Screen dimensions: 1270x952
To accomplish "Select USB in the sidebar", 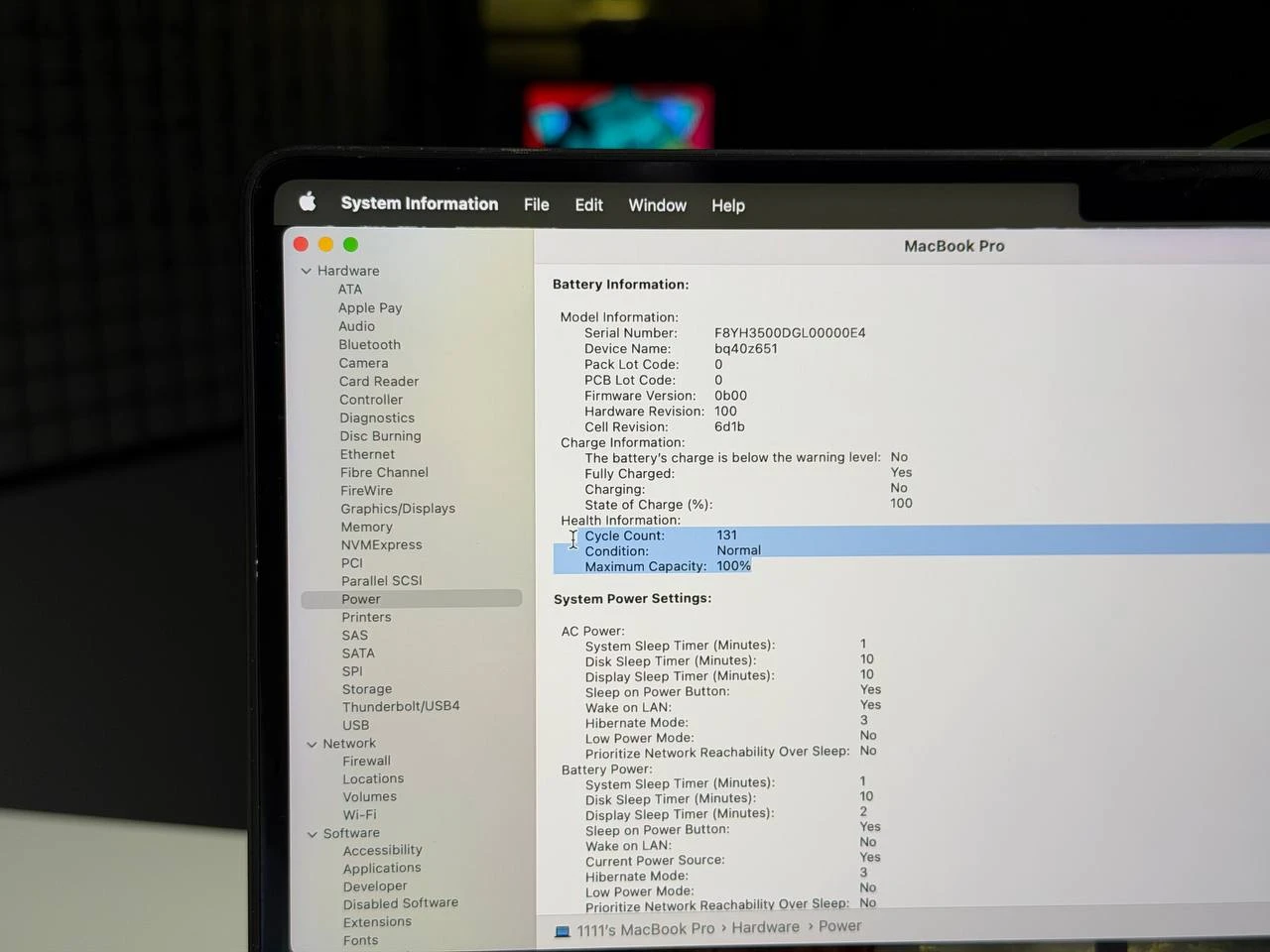I will click(x=355, y=725).
